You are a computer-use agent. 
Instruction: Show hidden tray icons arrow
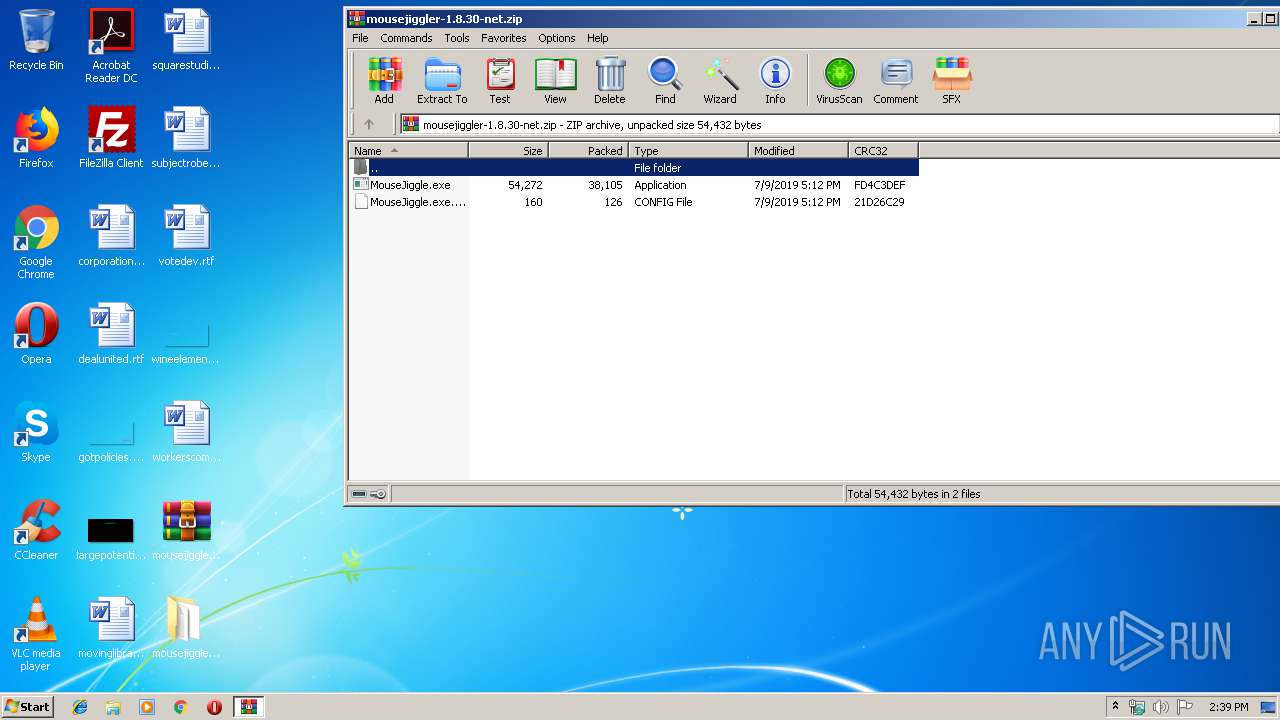pyautogui.click(x=1115, y=707)
